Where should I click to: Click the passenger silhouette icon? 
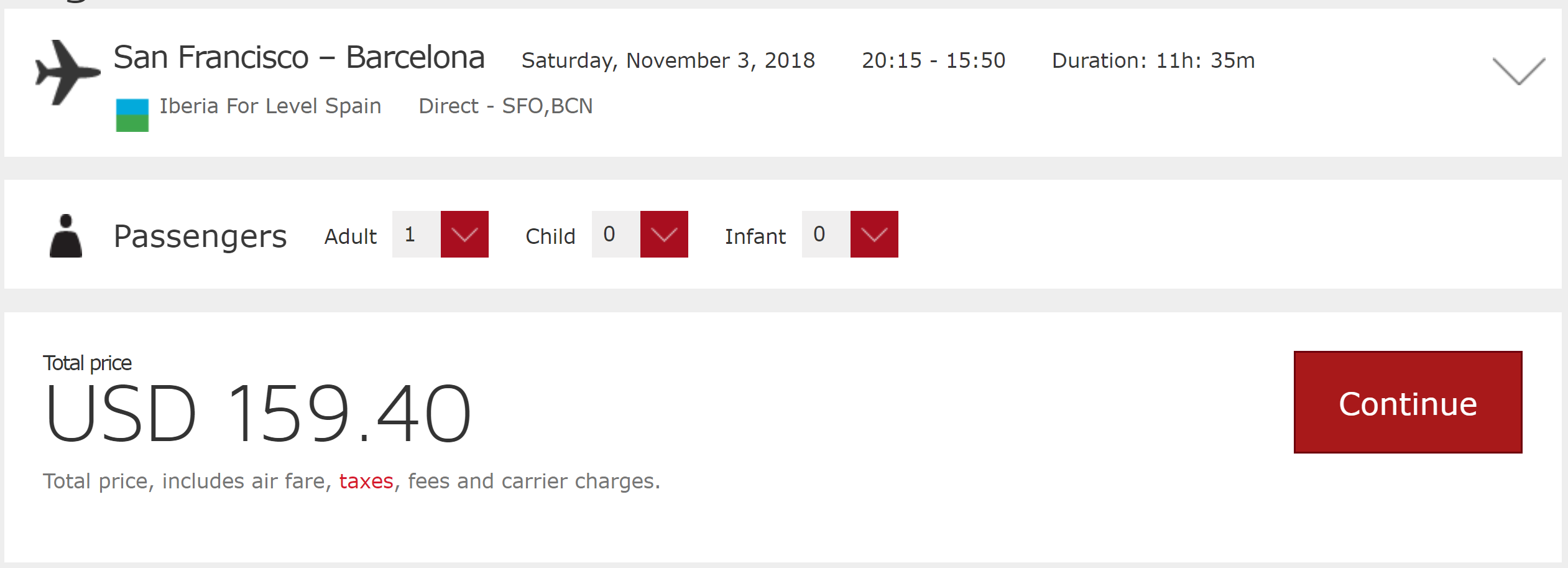click(x=66, y=236)
